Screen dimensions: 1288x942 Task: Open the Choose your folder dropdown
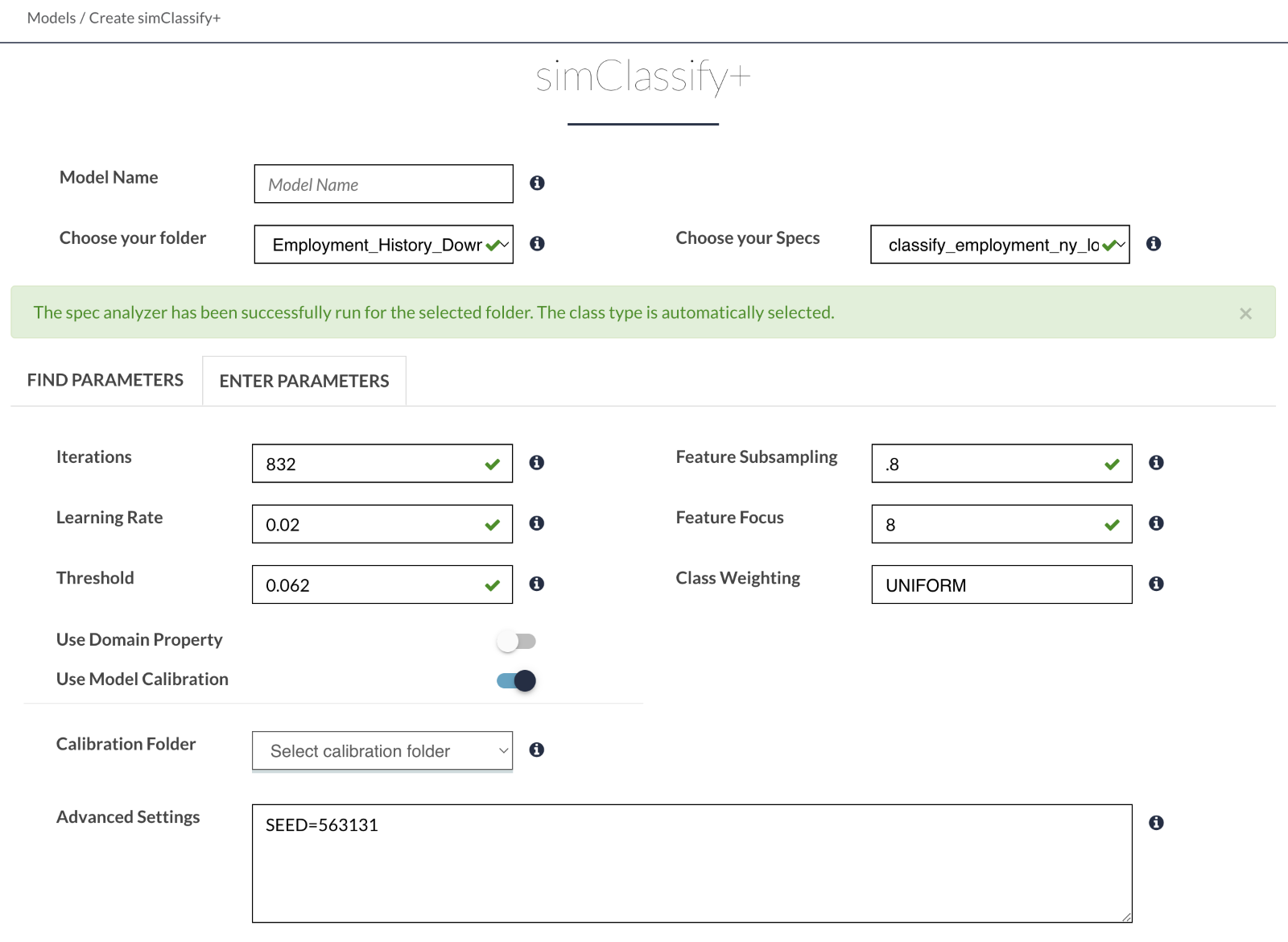[383, 245]
